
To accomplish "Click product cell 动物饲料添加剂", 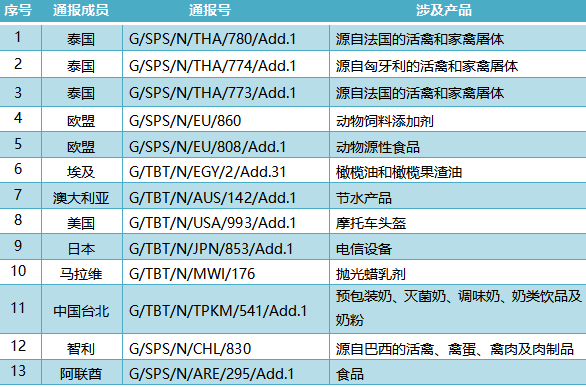I will pos(385,121).
